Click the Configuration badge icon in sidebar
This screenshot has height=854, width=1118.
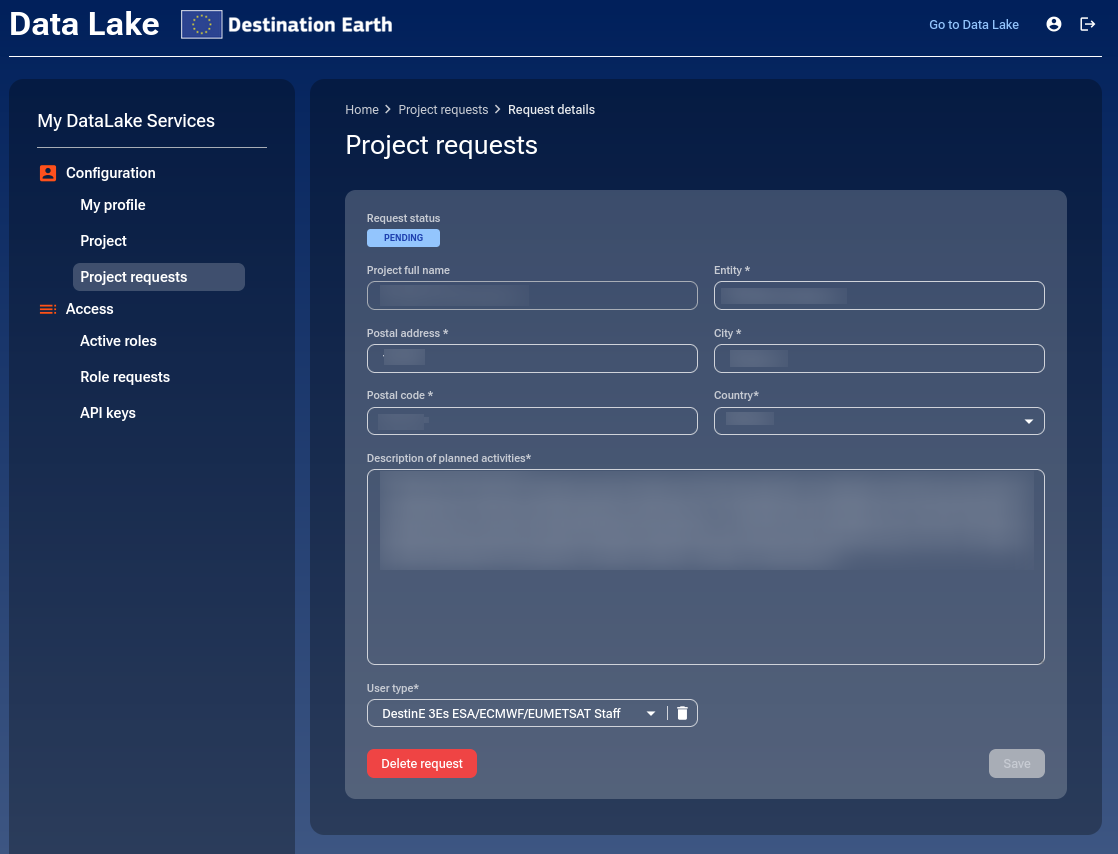(x=47, y=173)
